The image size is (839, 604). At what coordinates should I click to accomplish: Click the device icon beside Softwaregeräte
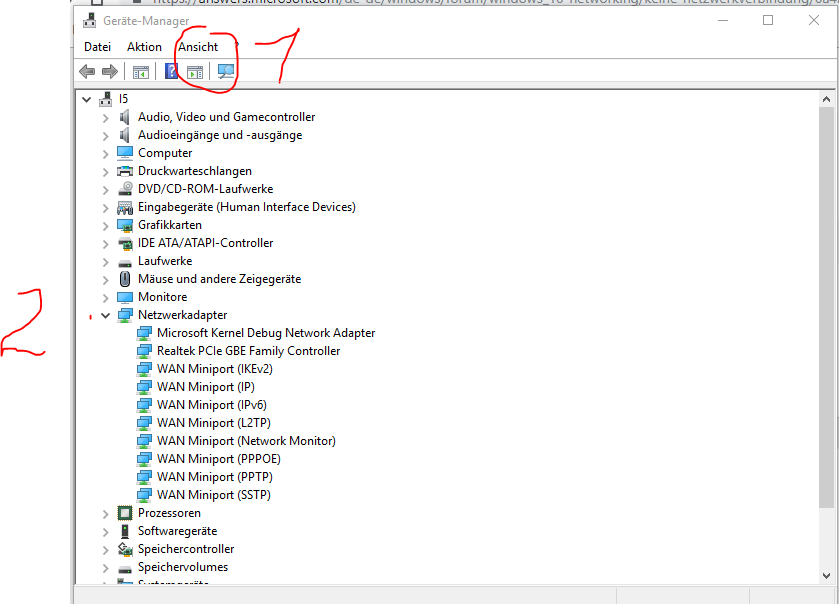pyautogui.click(x=125, y=531)
